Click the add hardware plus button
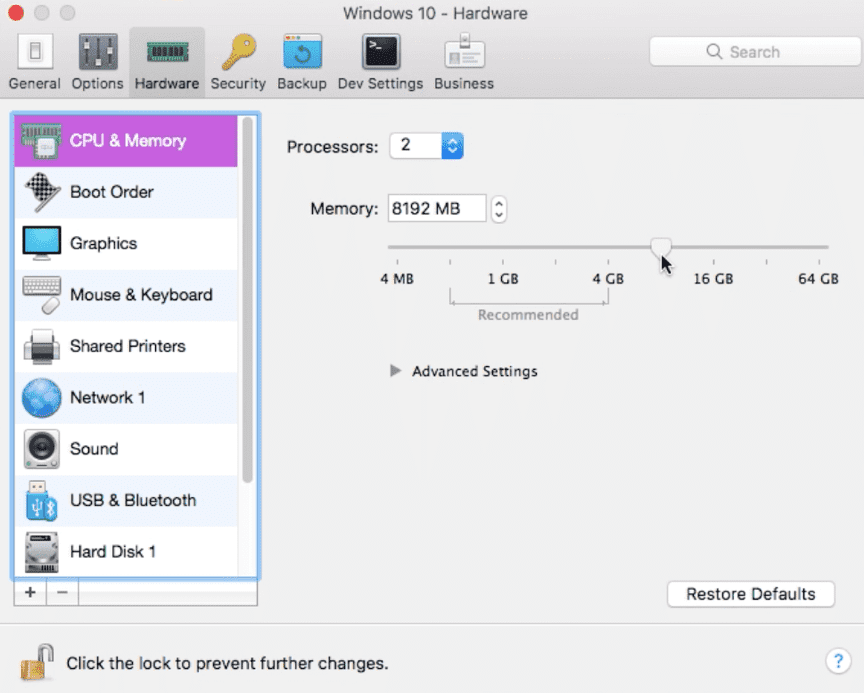Screen dimensions: 864x693 [30, 593]
